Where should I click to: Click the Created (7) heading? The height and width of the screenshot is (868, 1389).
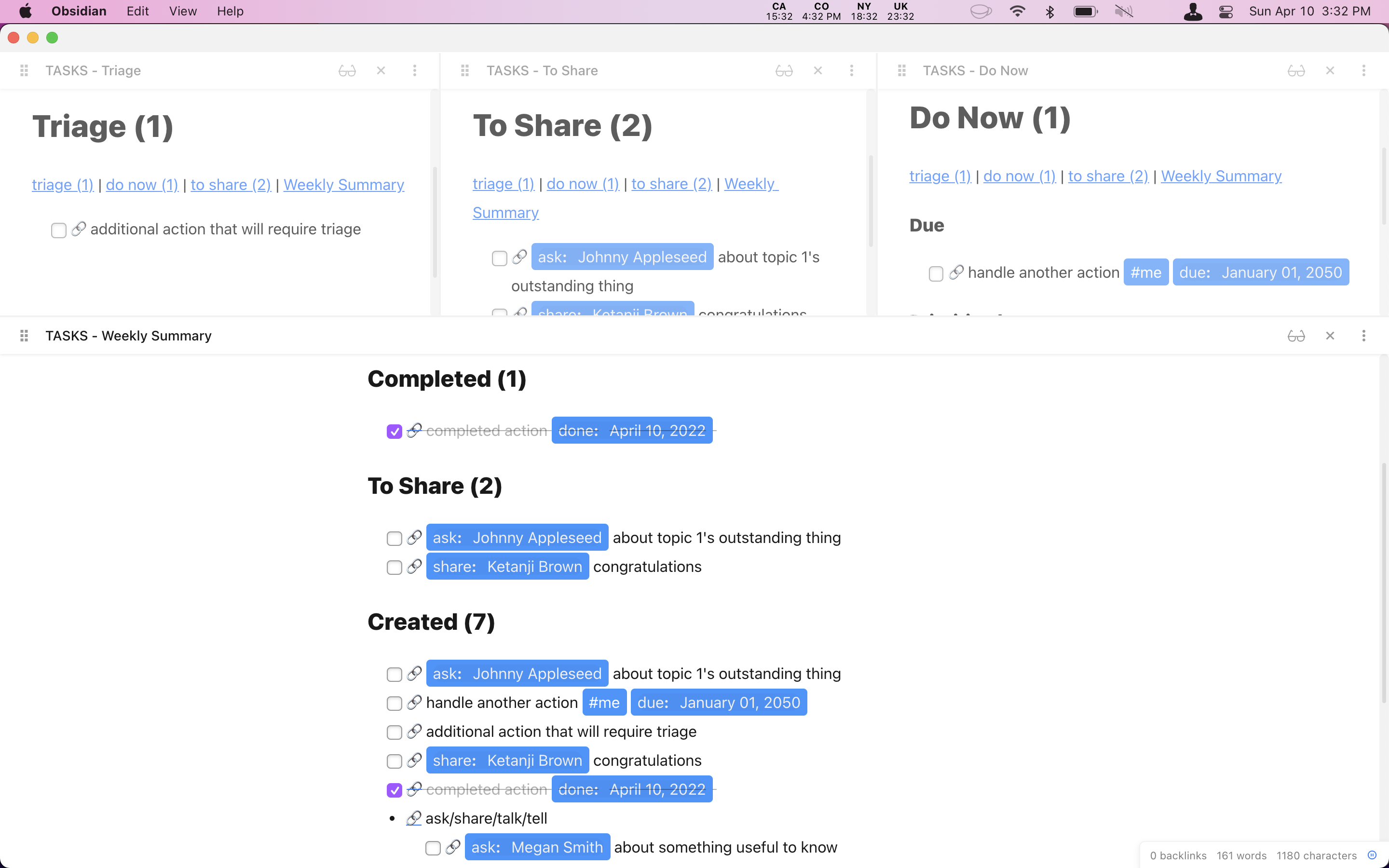431,622
